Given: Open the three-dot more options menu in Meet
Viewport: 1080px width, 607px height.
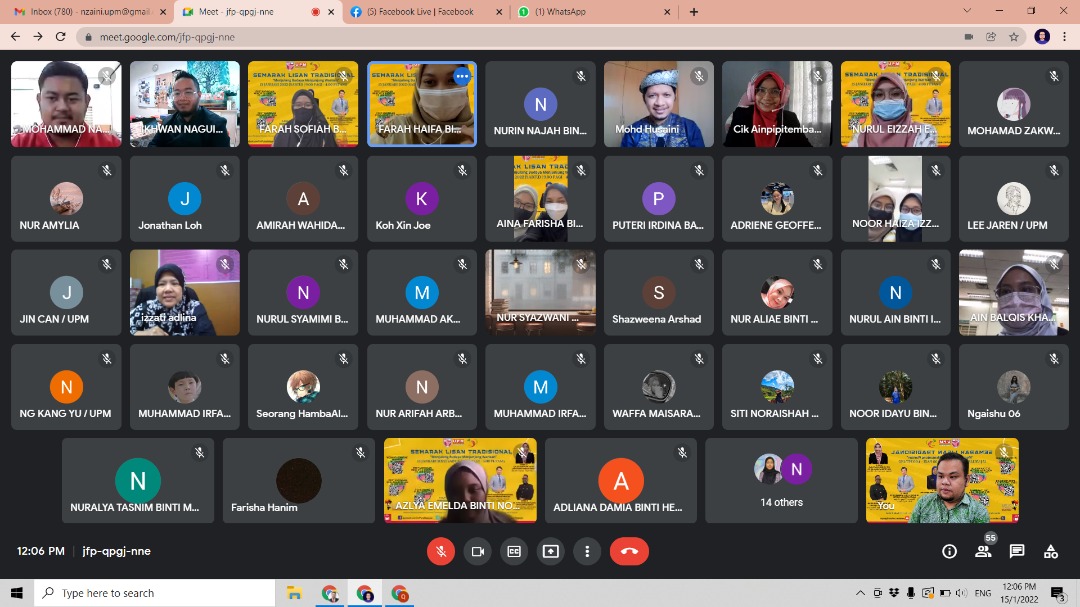Looking at the screenshot, I should tap(587, 551).
